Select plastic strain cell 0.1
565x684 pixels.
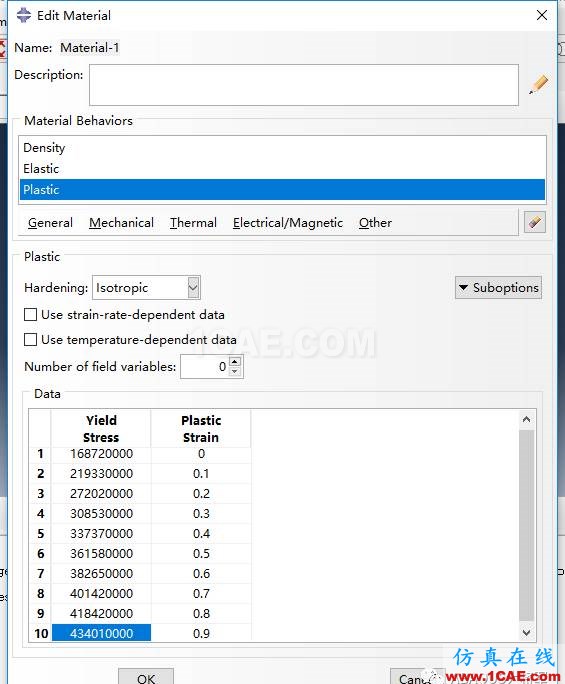click(201, 474)
